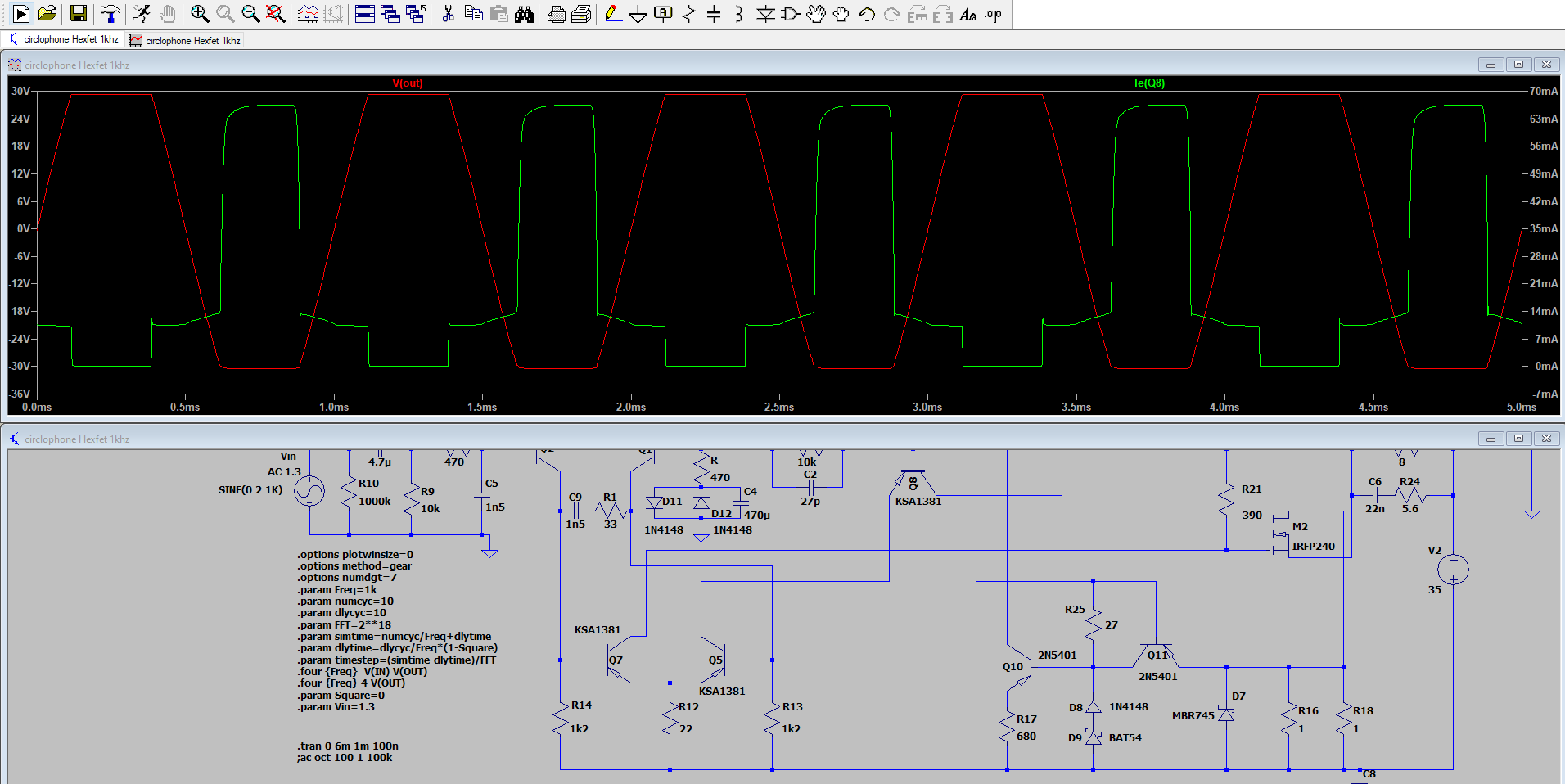The image size is (1565, 784).
Task: Click the Undo arrow icon
Action: 867,14
